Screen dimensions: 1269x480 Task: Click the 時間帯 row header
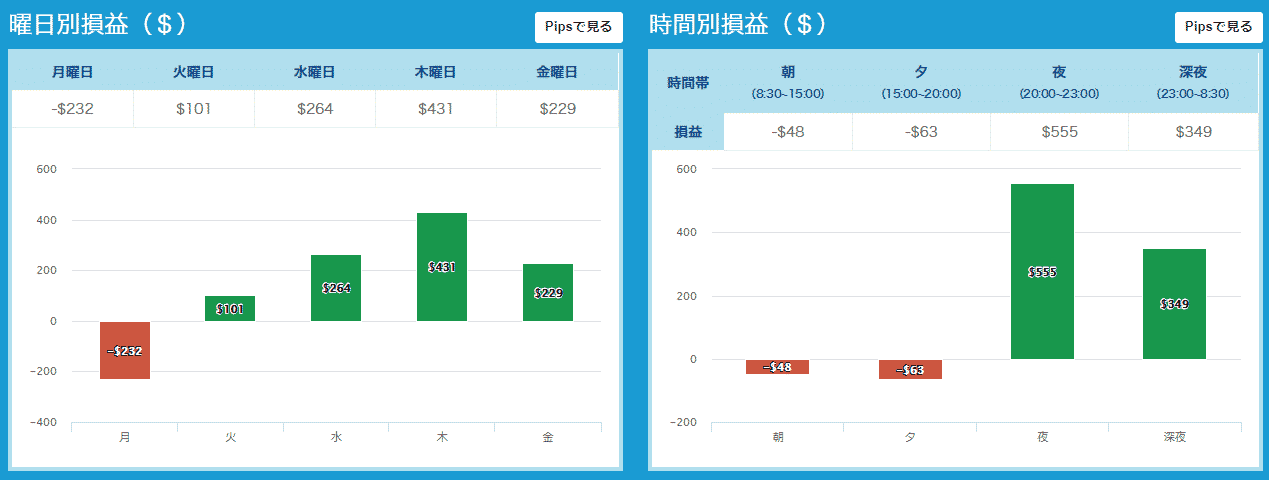point(687,83)
